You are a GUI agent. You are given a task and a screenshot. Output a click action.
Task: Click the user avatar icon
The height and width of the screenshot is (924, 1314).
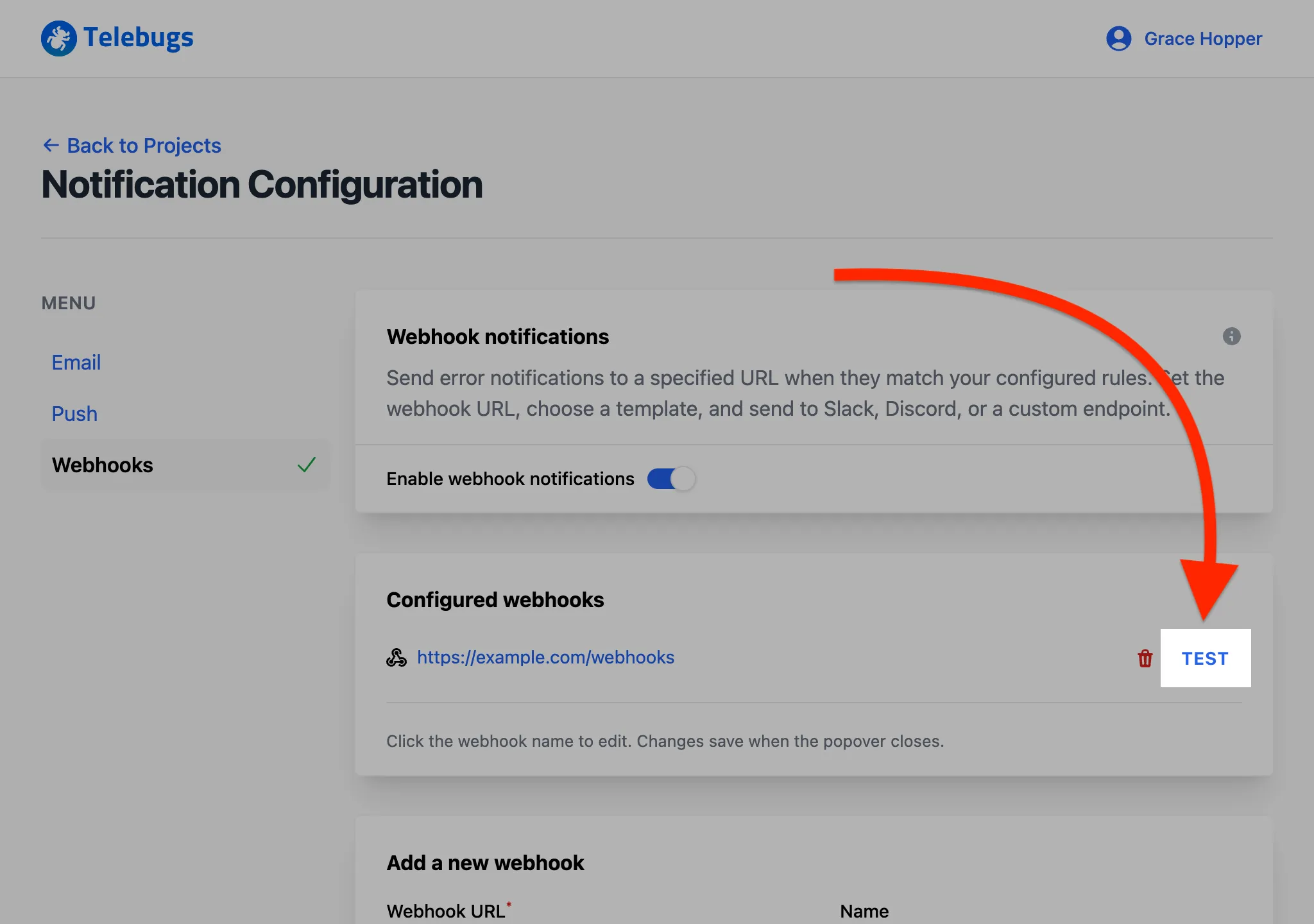pyautogui.click(x=1118, y=38)
